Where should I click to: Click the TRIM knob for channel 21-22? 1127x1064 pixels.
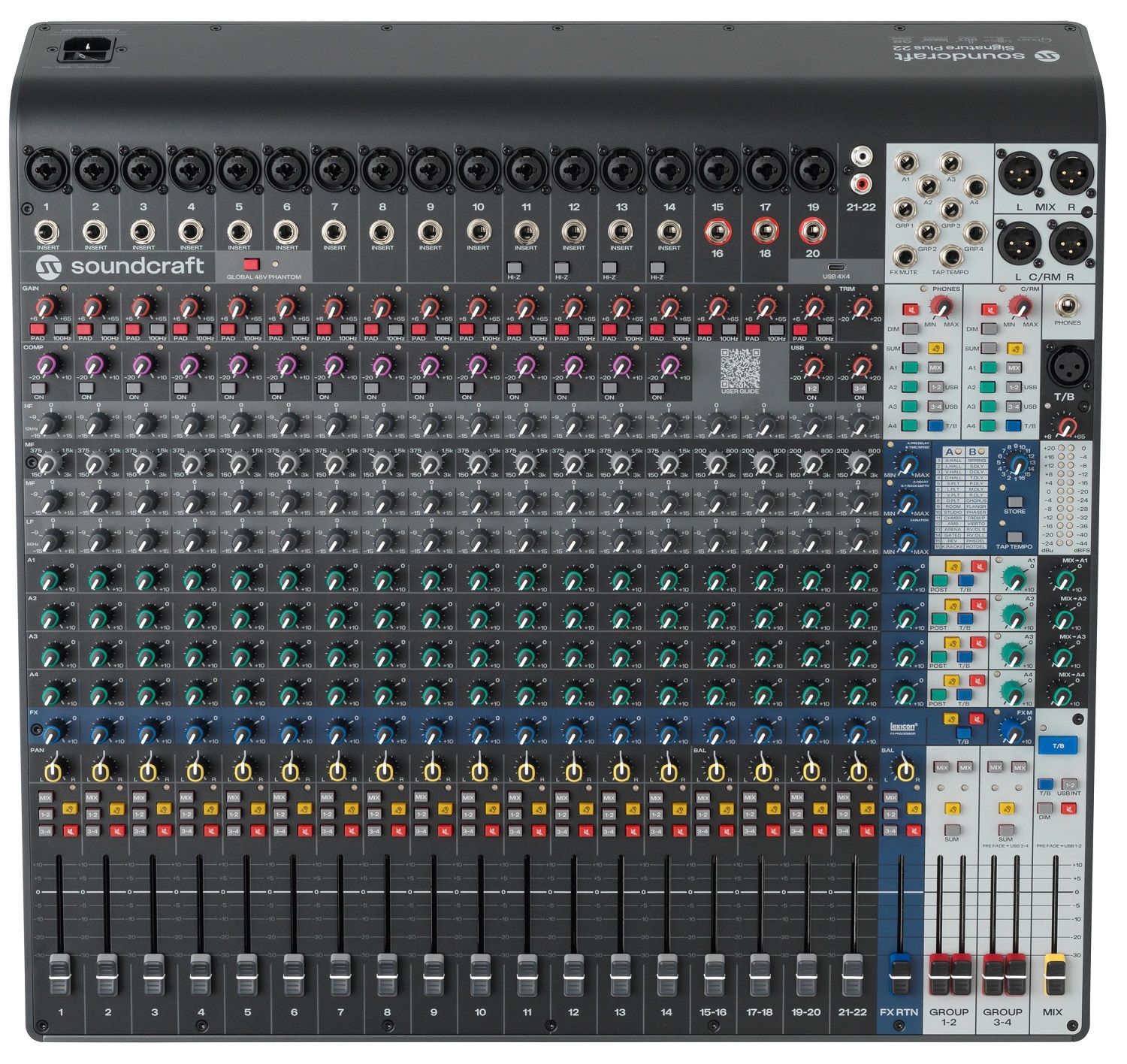[860, 307]
